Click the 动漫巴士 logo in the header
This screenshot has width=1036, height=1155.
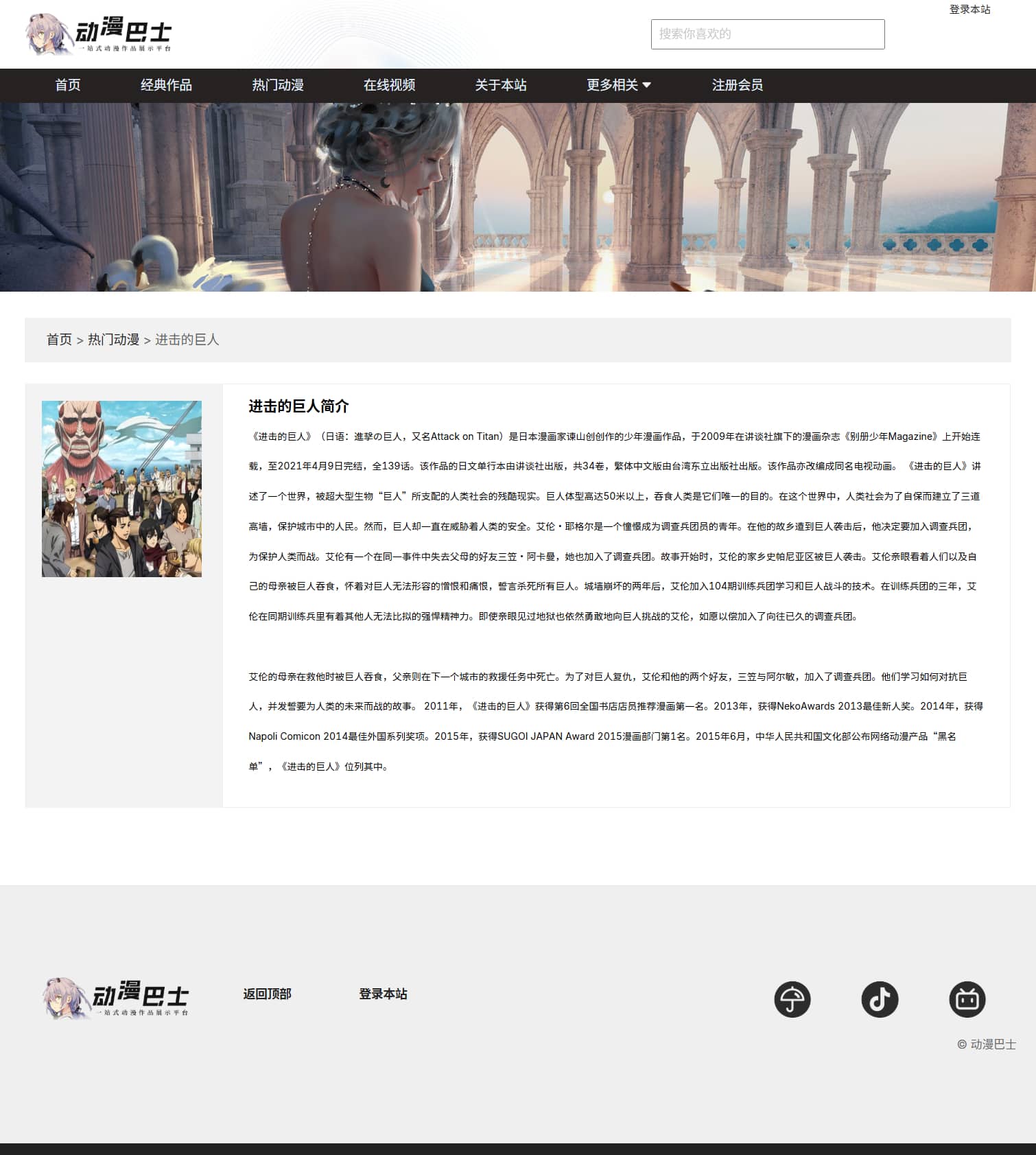point(98,34)
